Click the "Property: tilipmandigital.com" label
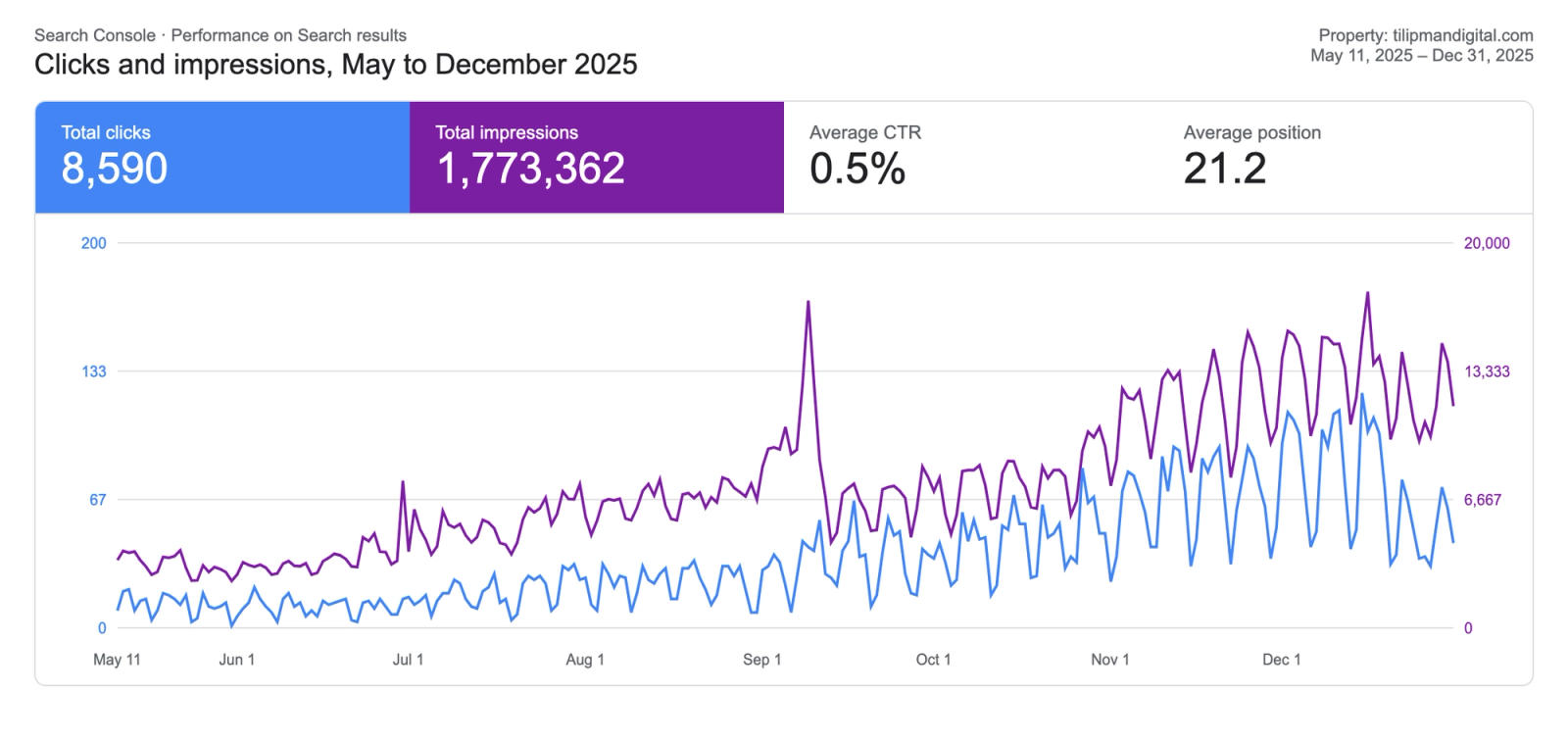The image size is (1568, 741). point(1426,35)
